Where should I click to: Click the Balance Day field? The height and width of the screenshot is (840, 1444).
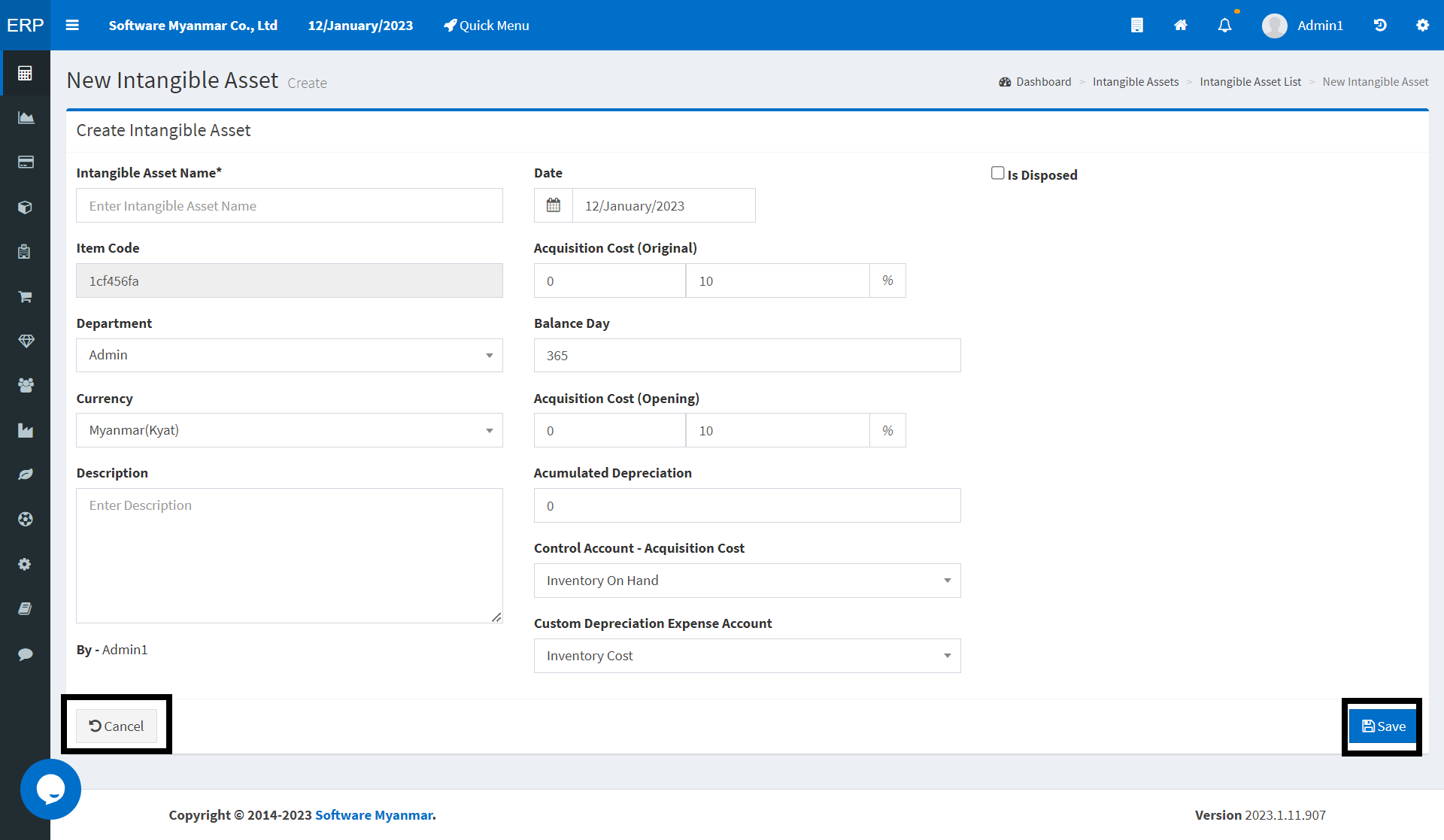747,355
